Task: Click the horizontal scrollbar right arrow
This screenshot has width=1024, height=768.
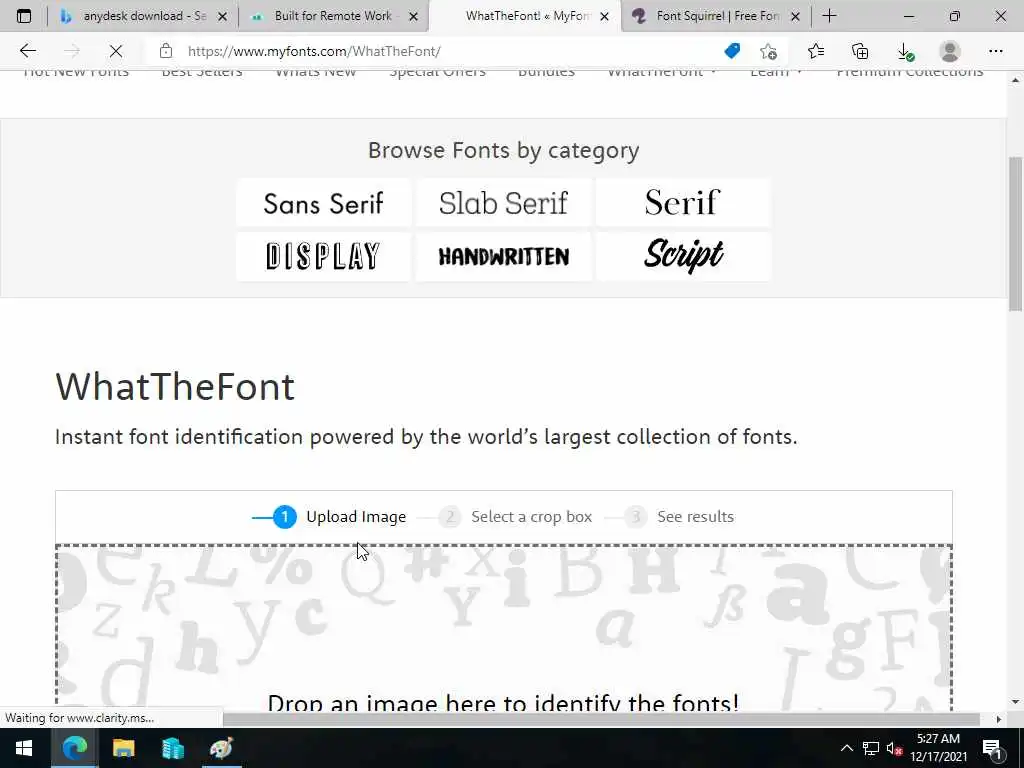Action: tap(999, 719)
